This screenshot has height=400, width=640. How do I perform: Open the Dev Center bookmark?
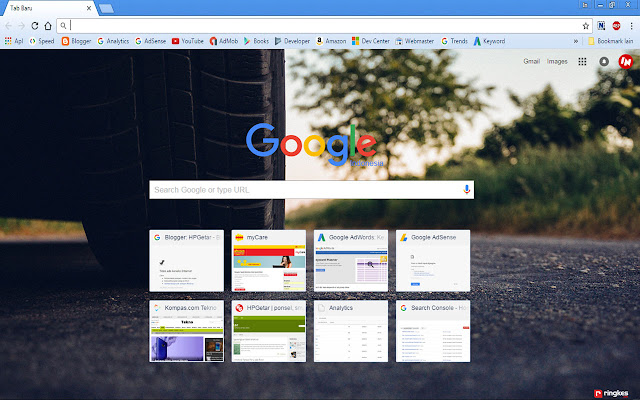click(x=371, y=41)
